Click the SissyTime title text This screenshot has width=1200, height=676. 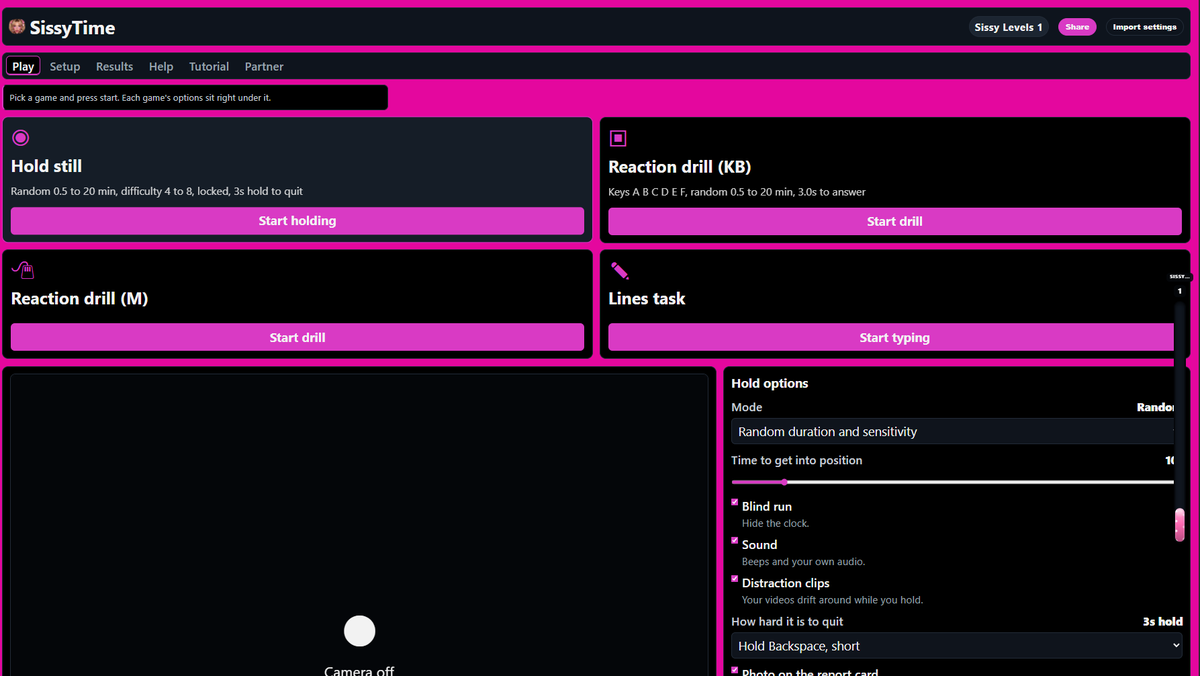click(x=72, y=28)
